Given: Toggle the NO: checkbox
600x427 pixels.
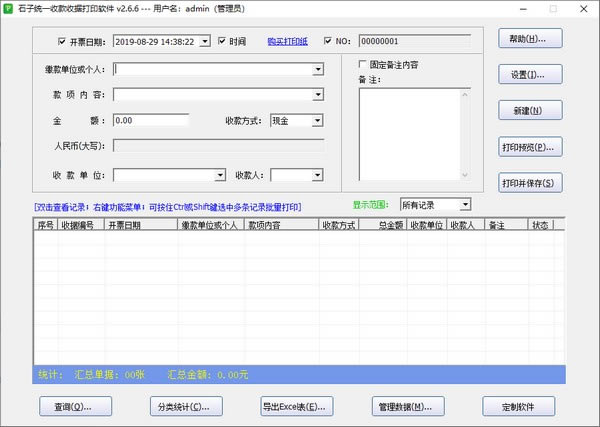Looking at the screenshot, I should point(328,42).
